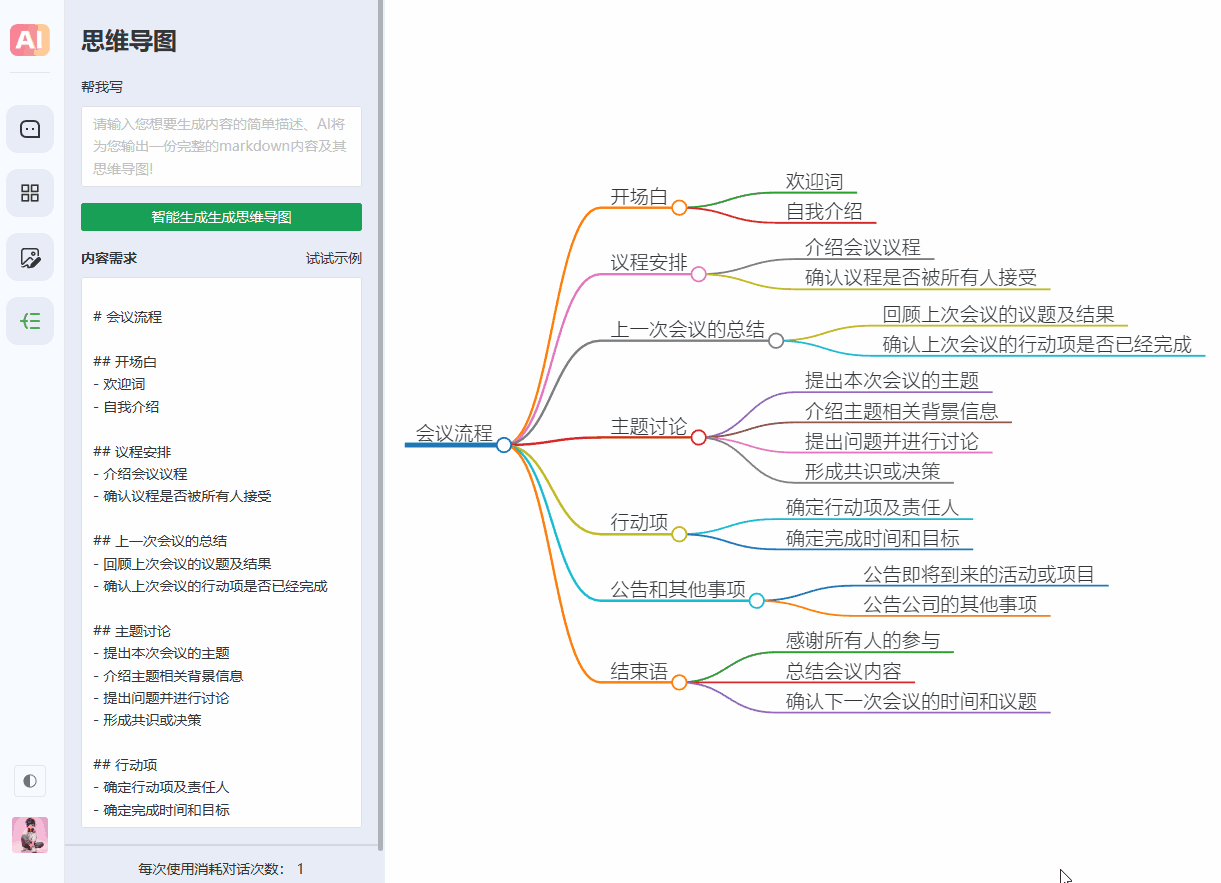Collapse the 公告和其他事项 node circle
This screenshot has height=883, width=1221.
point(757,601)
